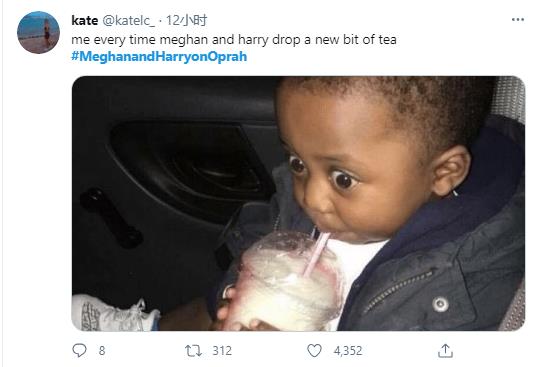Open kate's round profile avatar
Image resolution: width=537 pixels, height=367 pixels.
pos(38,33)
